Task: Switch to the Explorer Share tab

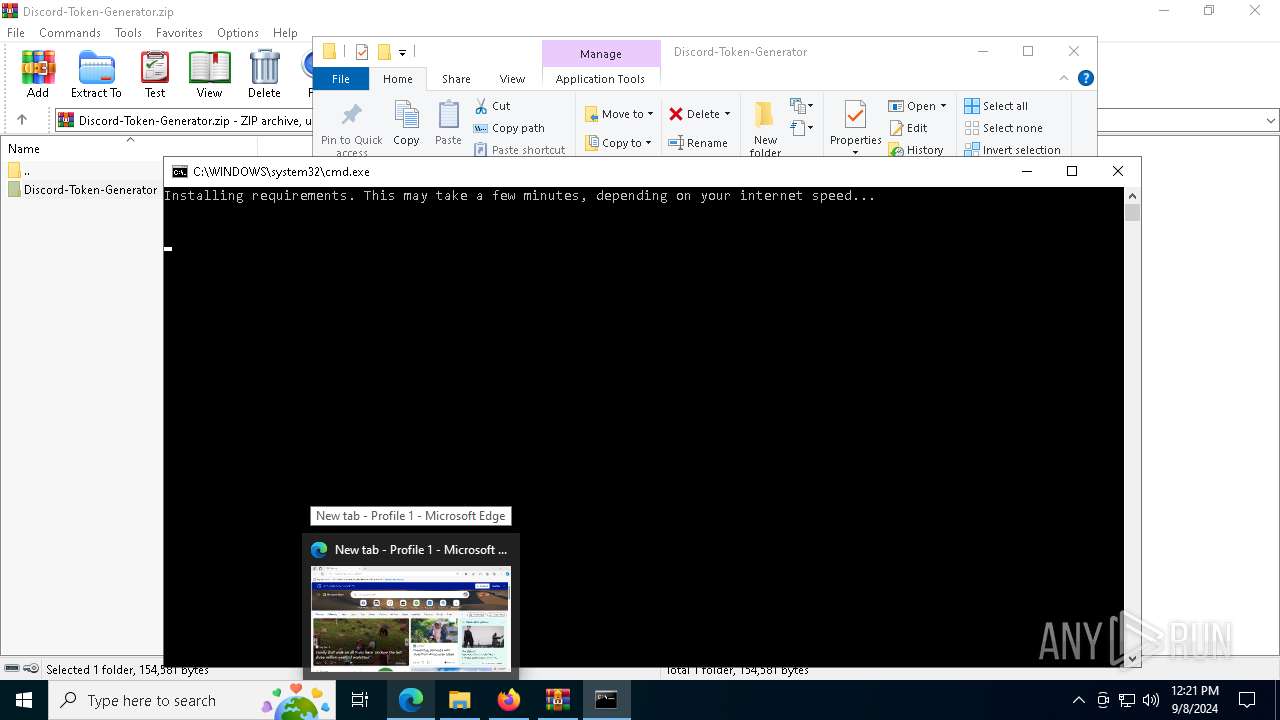Action: pyautogui.click(x=456, y=79)
